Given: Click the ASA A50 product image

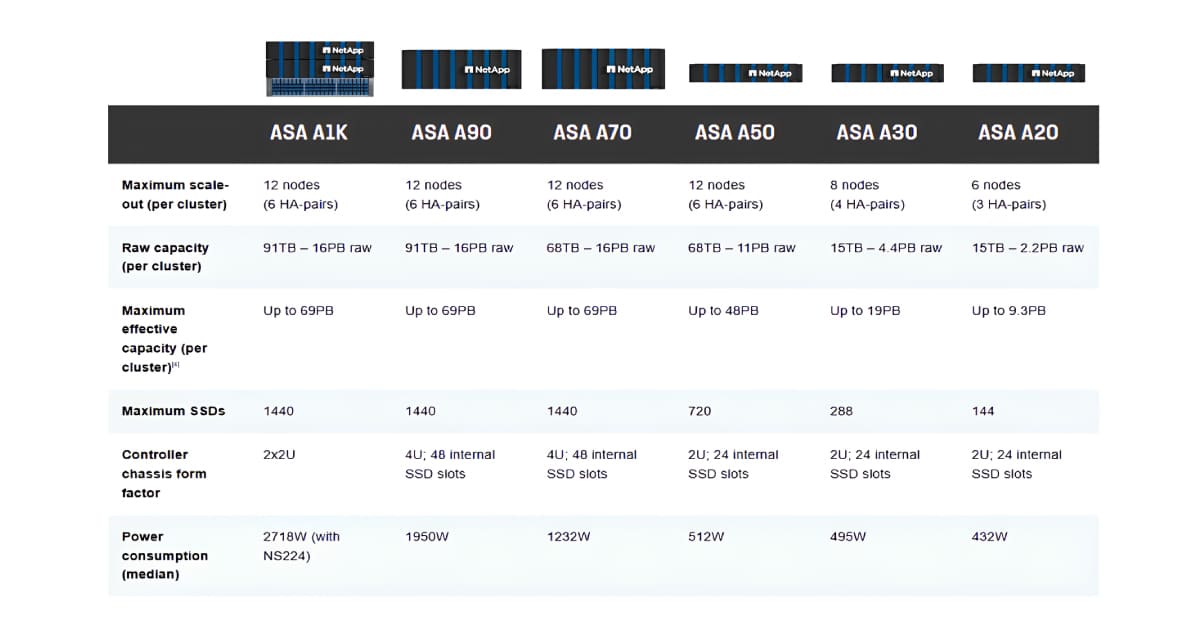Looking at the screenshot, I should 745,72.
